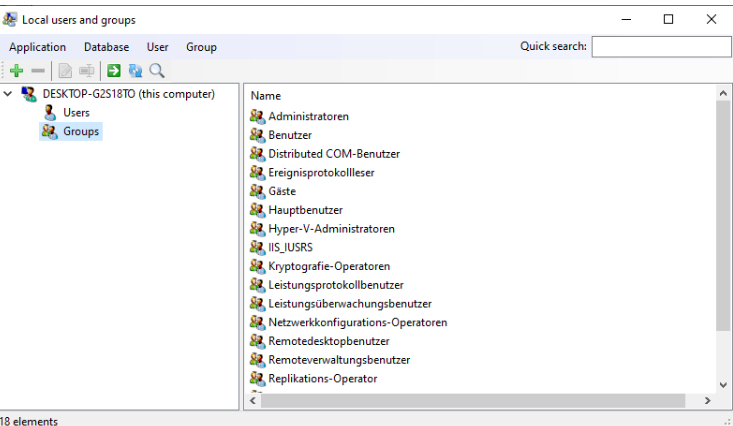Click the Kryptografie-Operatoren group icon

click(x=257, y=266)
